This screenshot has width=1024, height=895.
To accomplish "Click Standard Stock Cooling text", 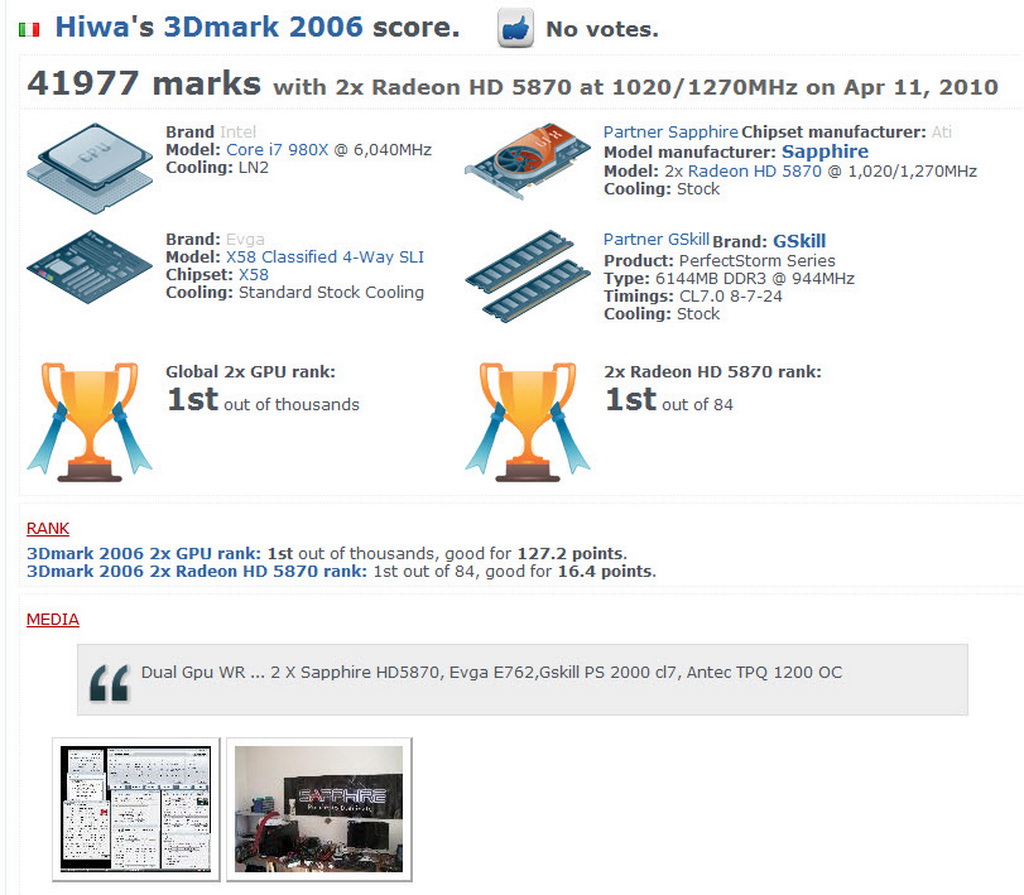I will pyautogui.click(x=331, y=292).
